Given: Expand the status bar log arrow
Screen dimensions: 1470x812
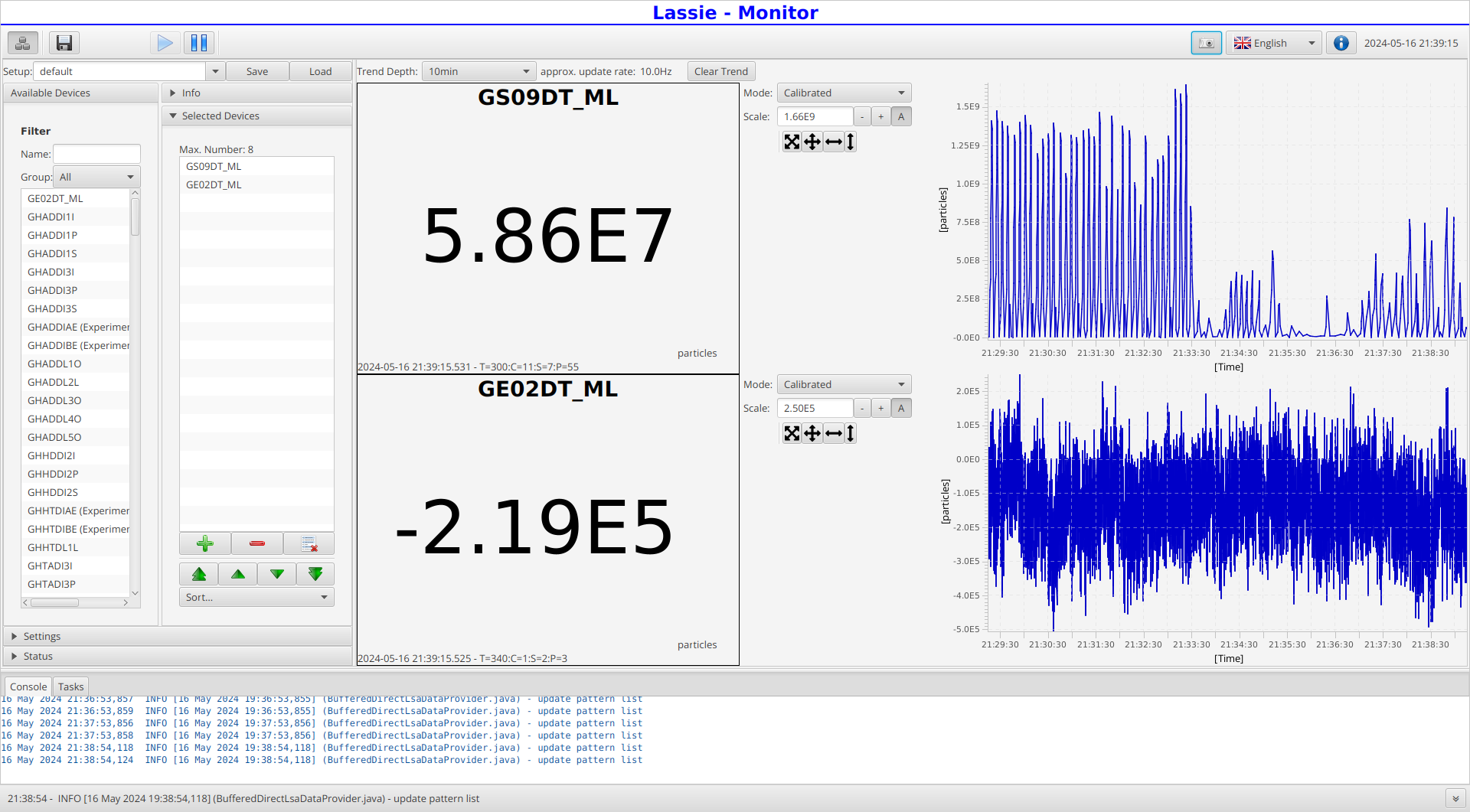Looking at the screenshot, I should coord(1455,798).
